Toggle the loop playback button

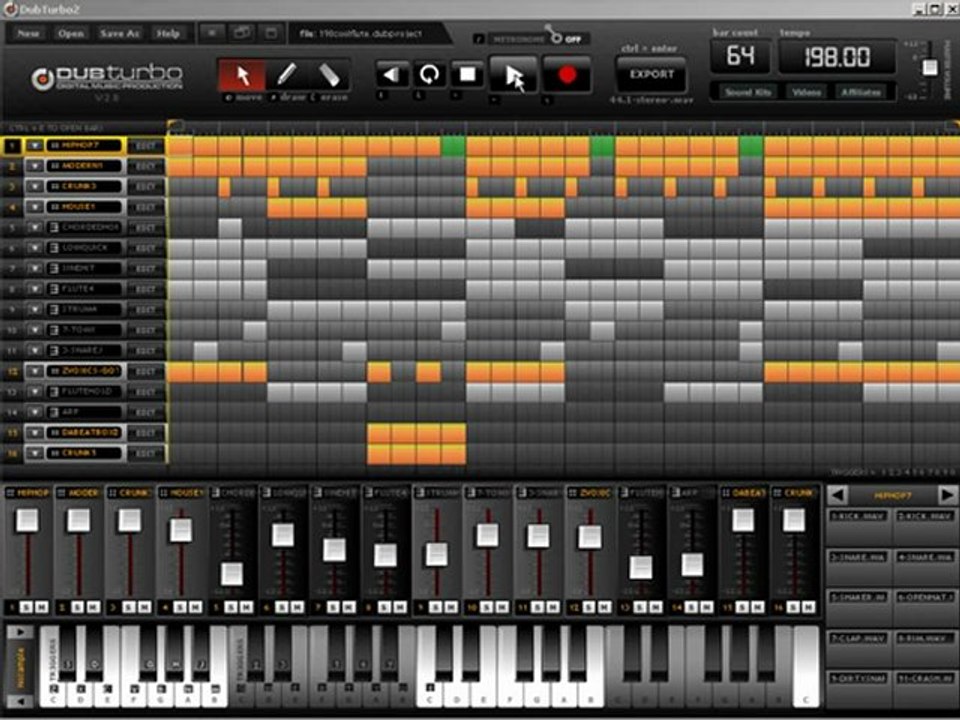pyautogui.click(x=429, y=75)
